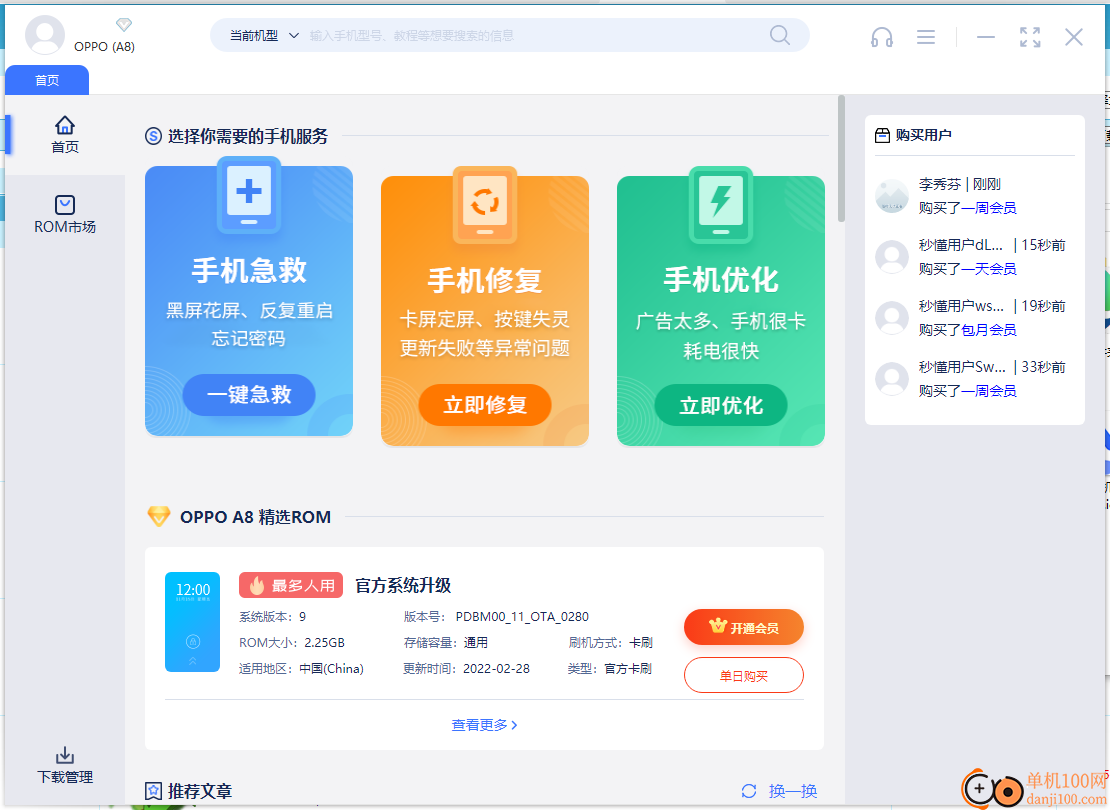Click the 手机急救 phone plus icon

(x=248, y=195)
